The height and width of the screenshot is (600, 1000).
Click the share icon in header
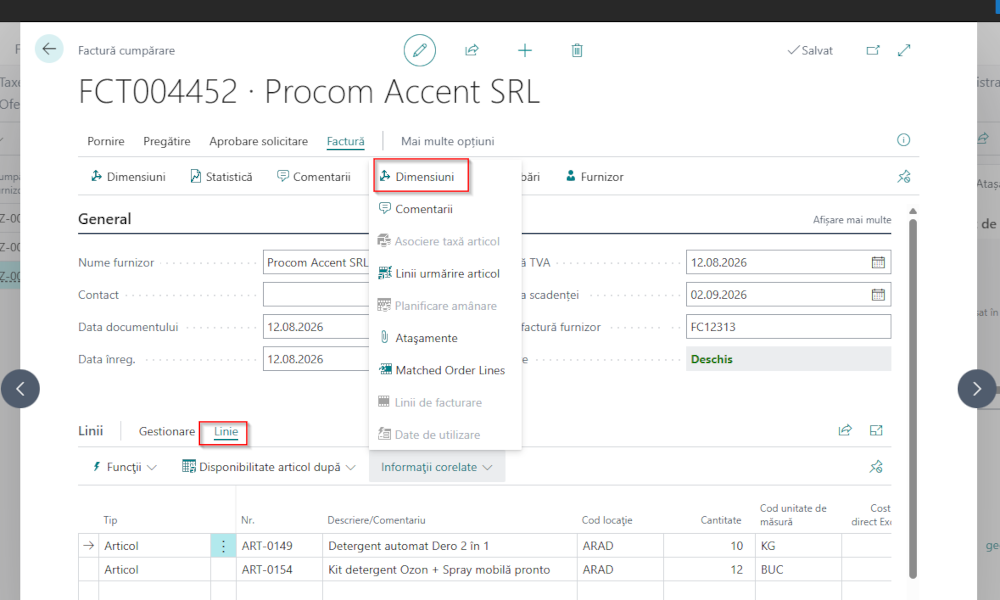472,50
